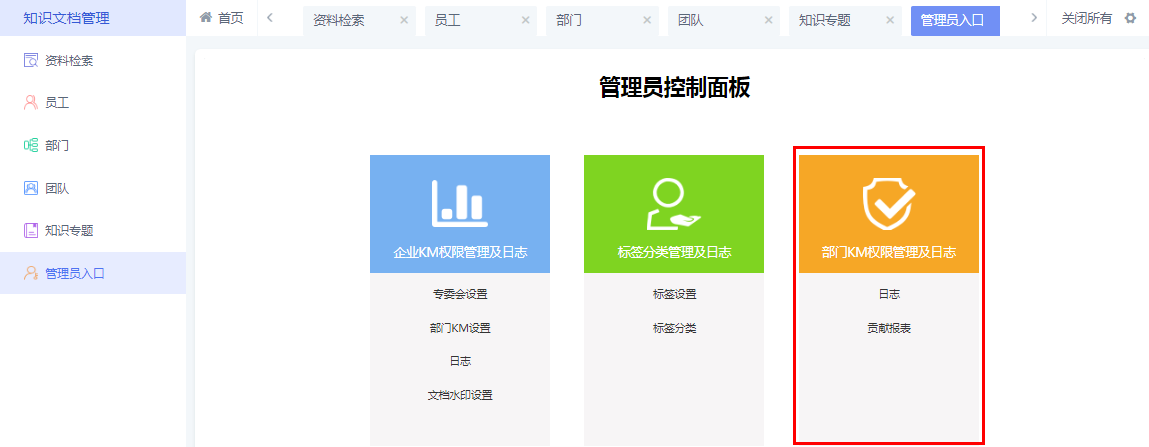Open 文档水印设置 link
This screenshot has width=1149, height=447.
coord(459,395)
